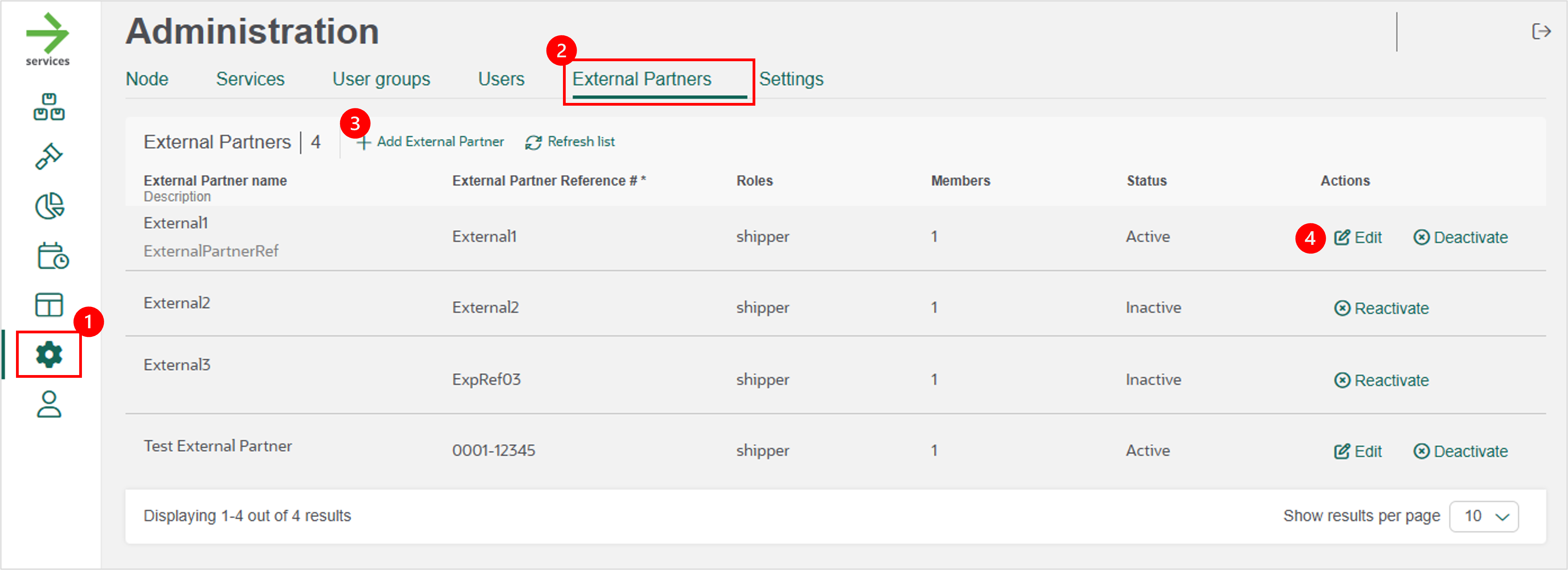Open the auction gavel sidebar icon
The height and width of the screenshot is (570, 1568).
click(x=49, y=156)
